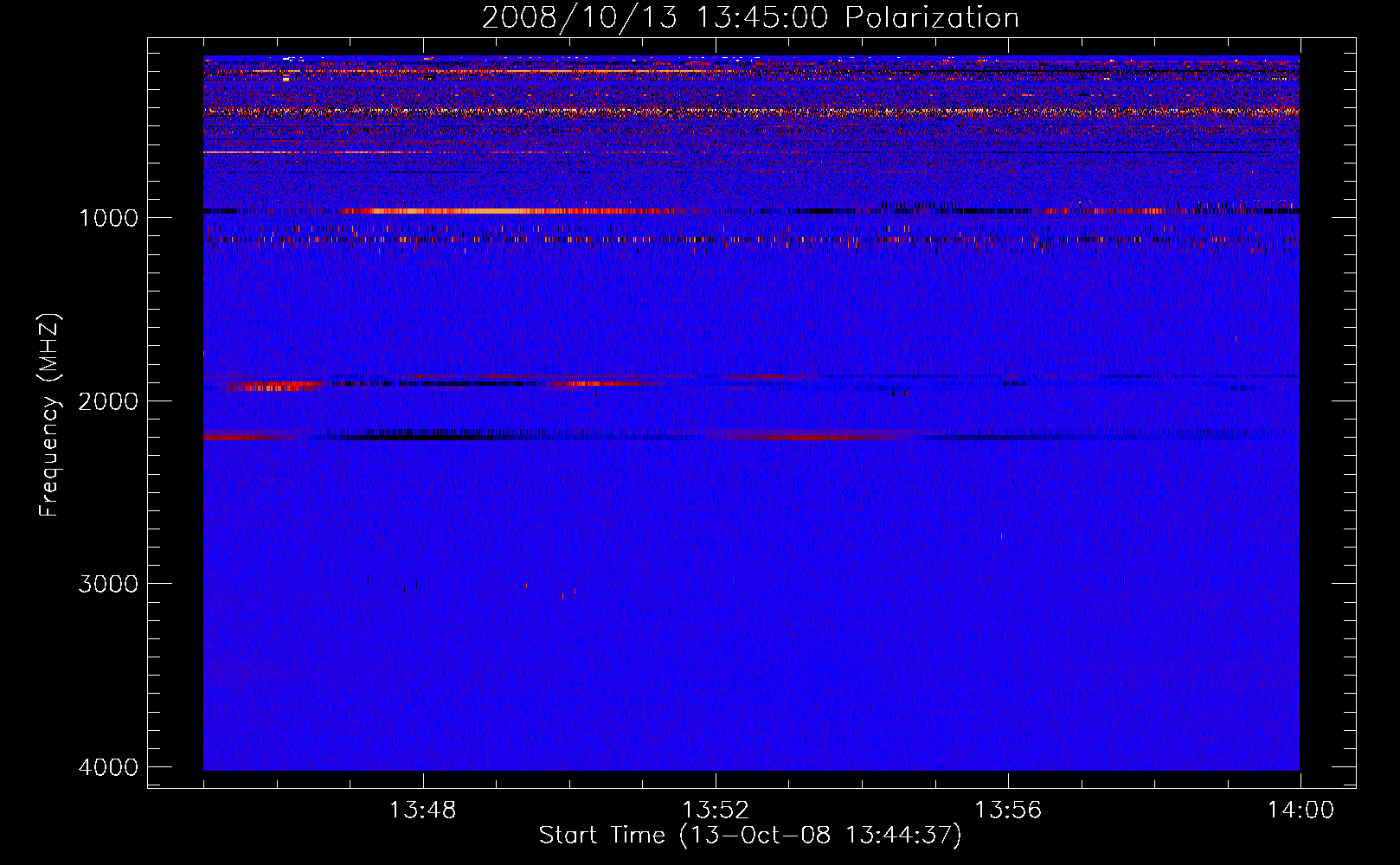
Task: Select the 'Start Time (13-Oct-08 13:44:37)' axis label
Action: 750,836
